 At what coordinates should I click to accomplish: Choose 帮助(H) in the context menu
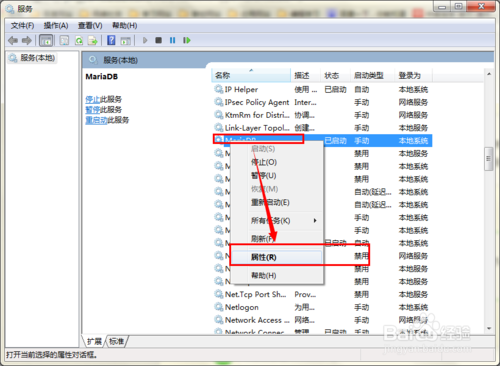[x=277, y=275]
